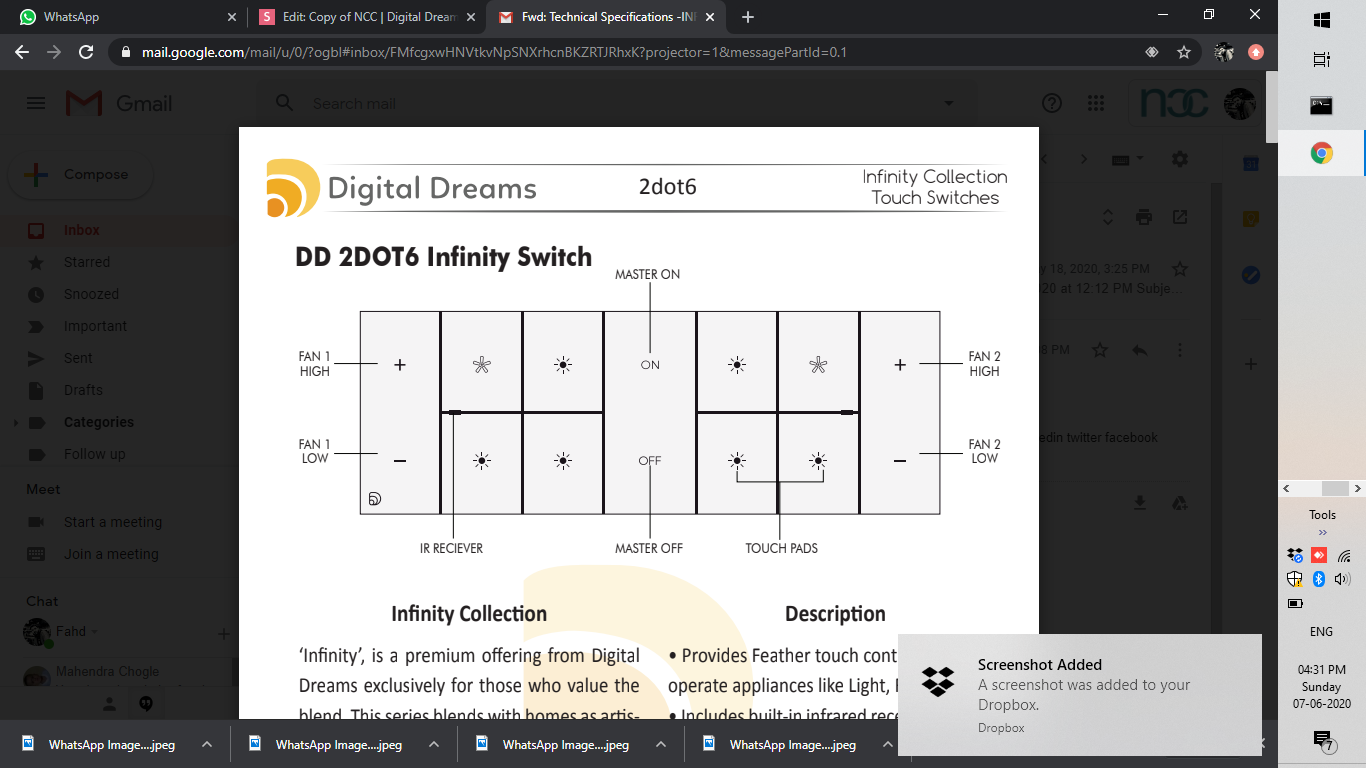
Task: Click the Dropbox Screenshot Added notification
Action: [x=1080, y=695]
